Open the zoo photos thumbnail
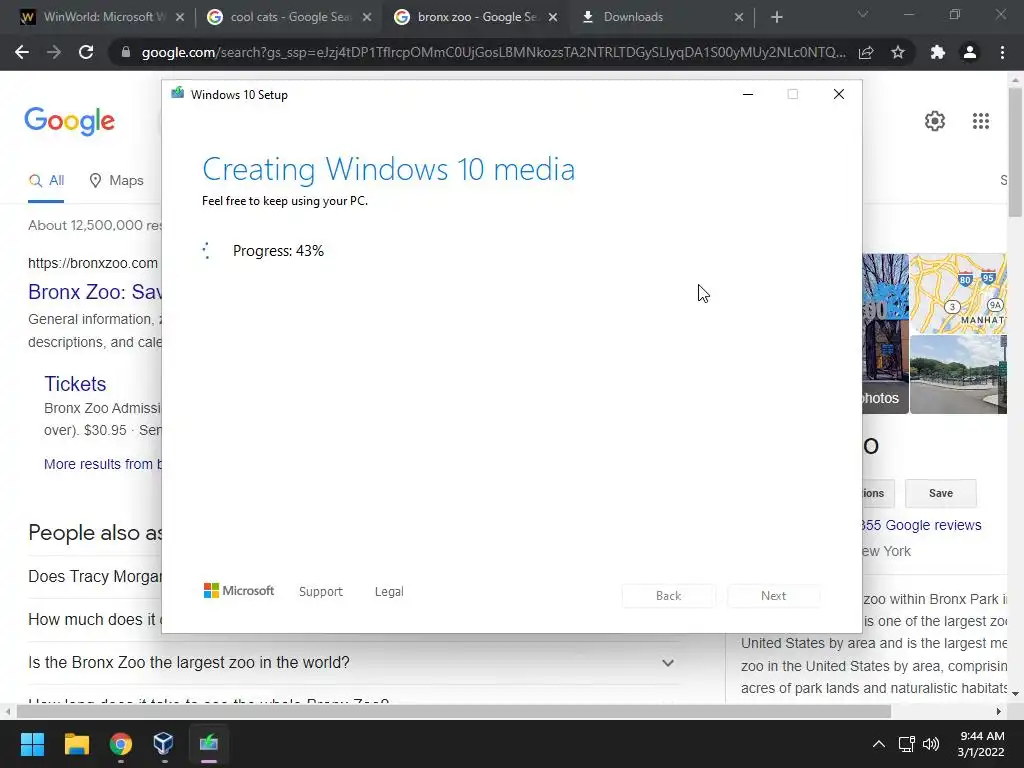Image resolution: width=1024 pixels, height=768 pixels. [885, 334]
